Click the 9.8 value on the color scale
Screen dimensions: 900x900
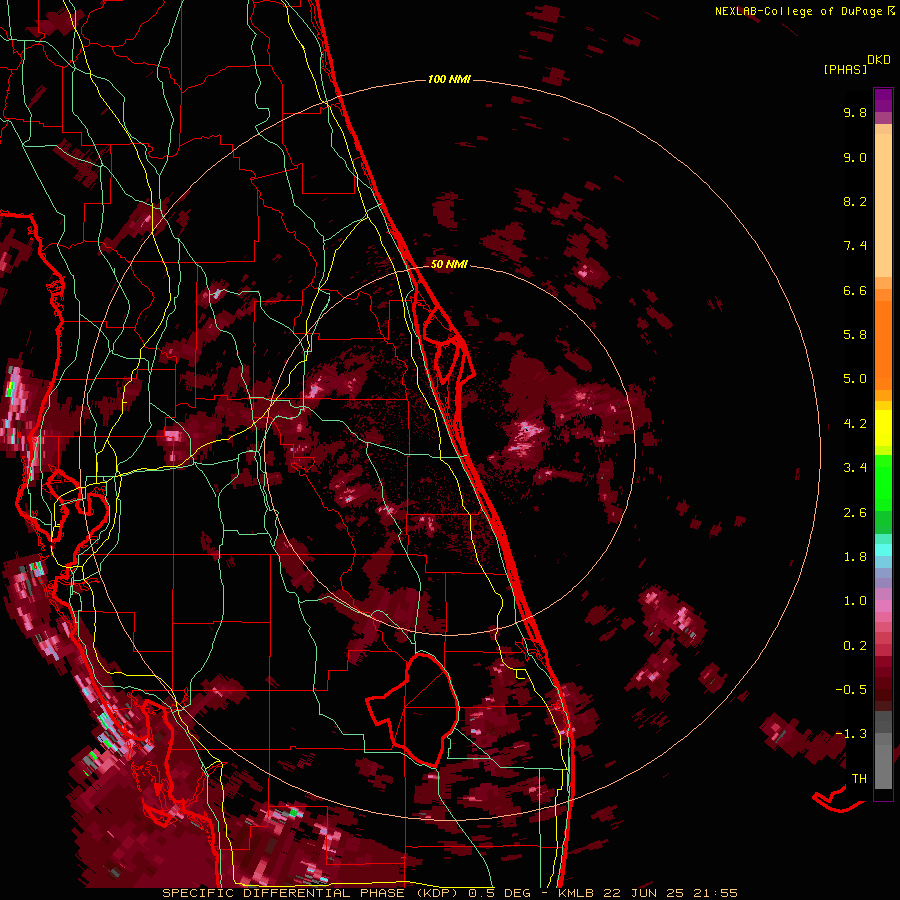[855, 112]
